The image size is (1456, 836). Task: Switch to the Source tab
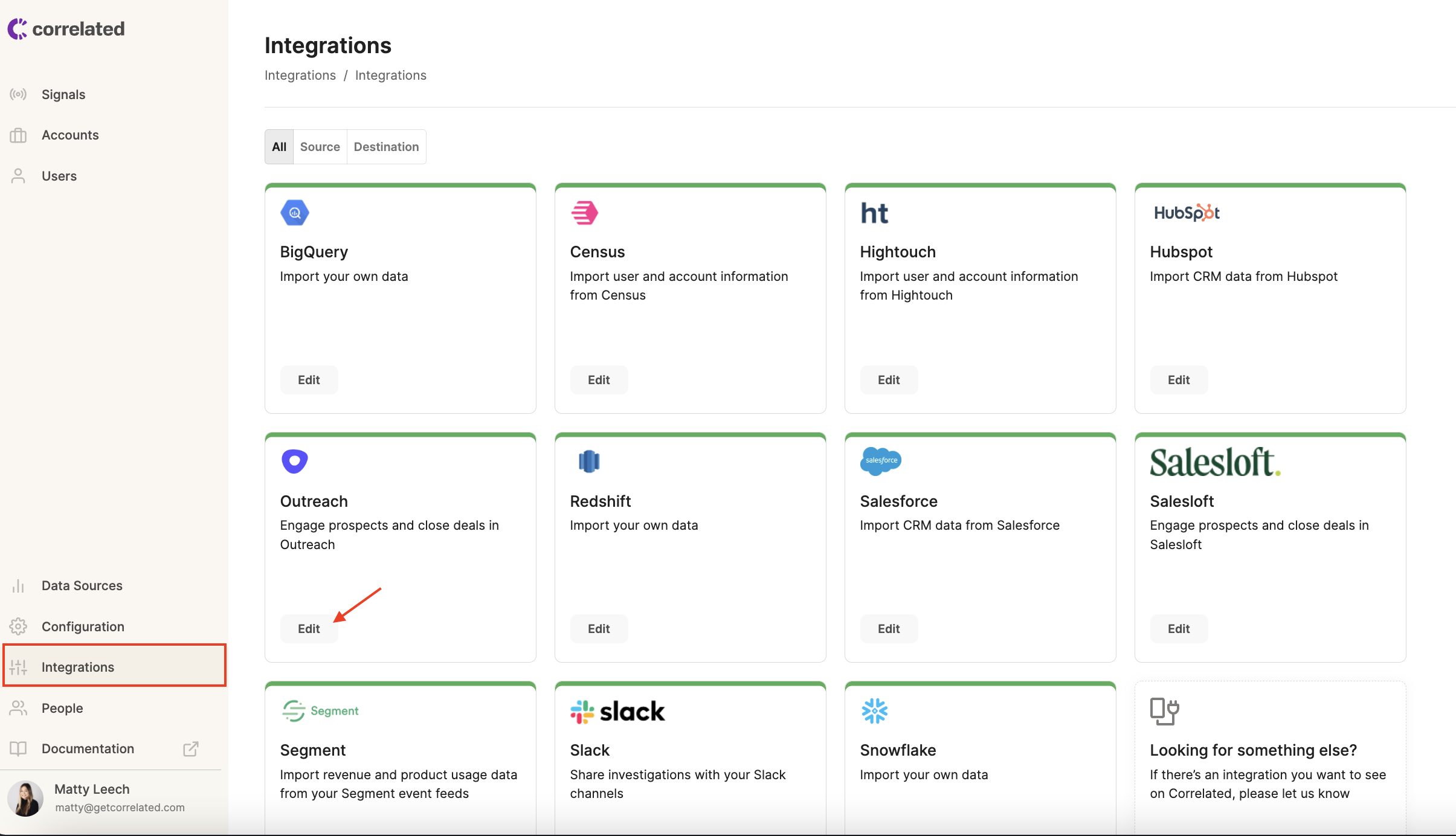point(320,147)
